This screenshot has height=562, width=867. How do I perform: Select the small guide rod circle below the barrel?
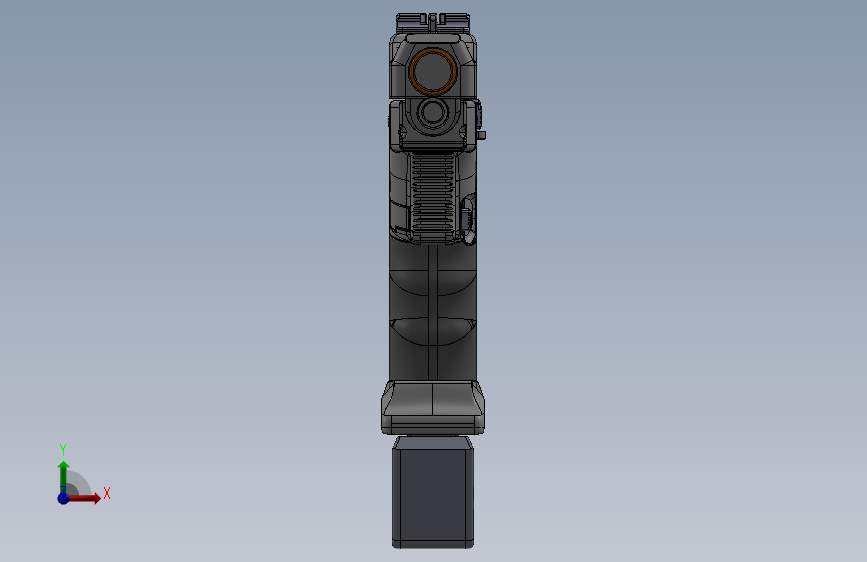(432, 112)
